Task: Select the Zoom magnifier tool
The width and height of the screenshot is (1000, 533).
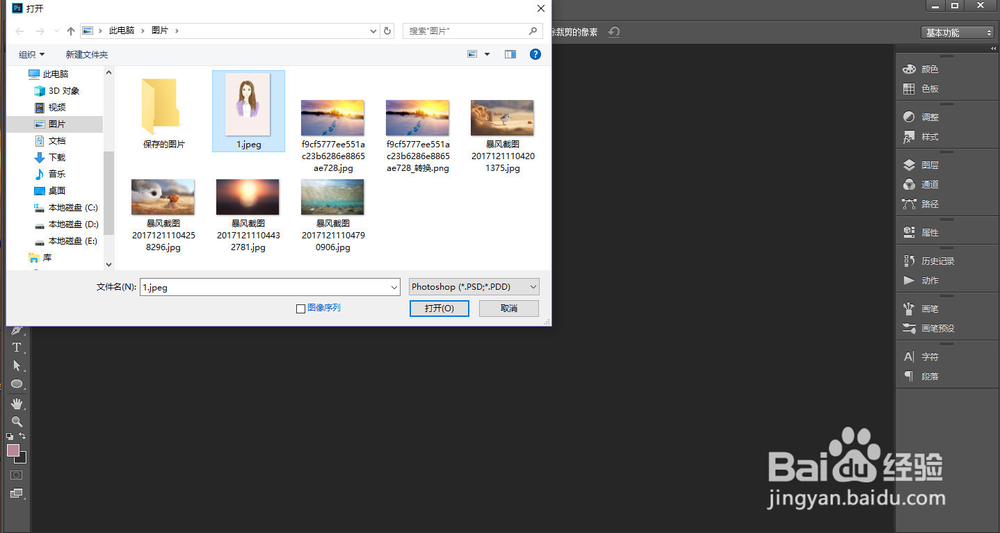Action: (x=17, y=421)
